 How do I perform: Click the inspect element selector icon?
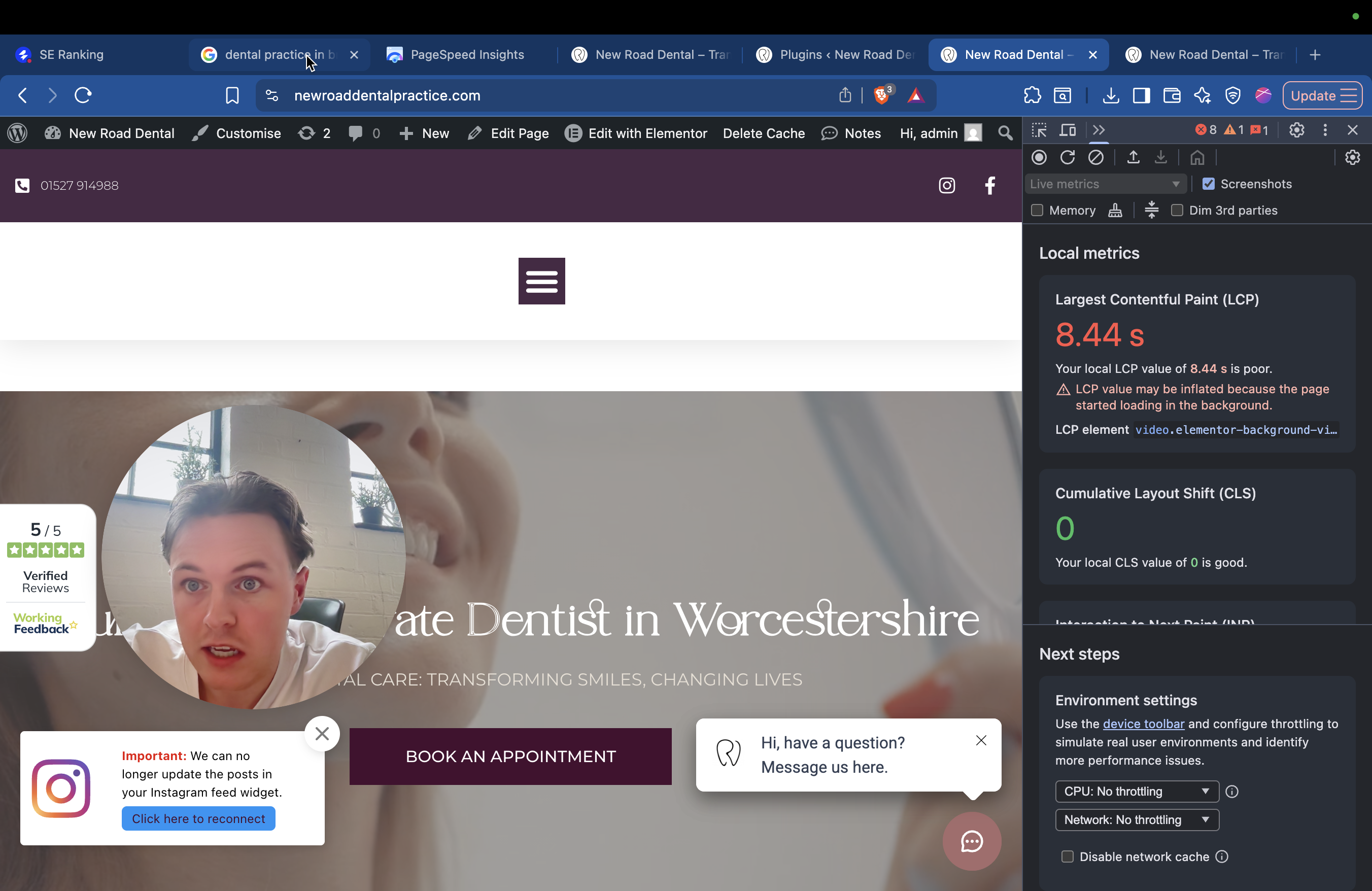(x=1039, y=130)
